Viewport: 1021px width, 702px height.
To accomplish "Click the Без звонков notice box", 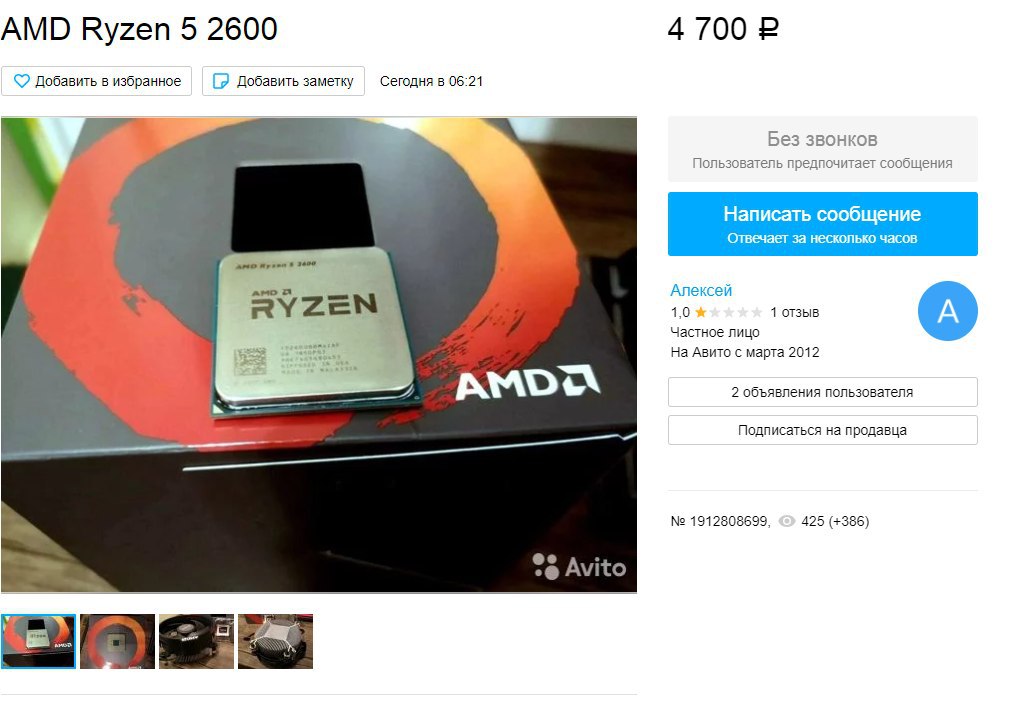I will (822, 149).
